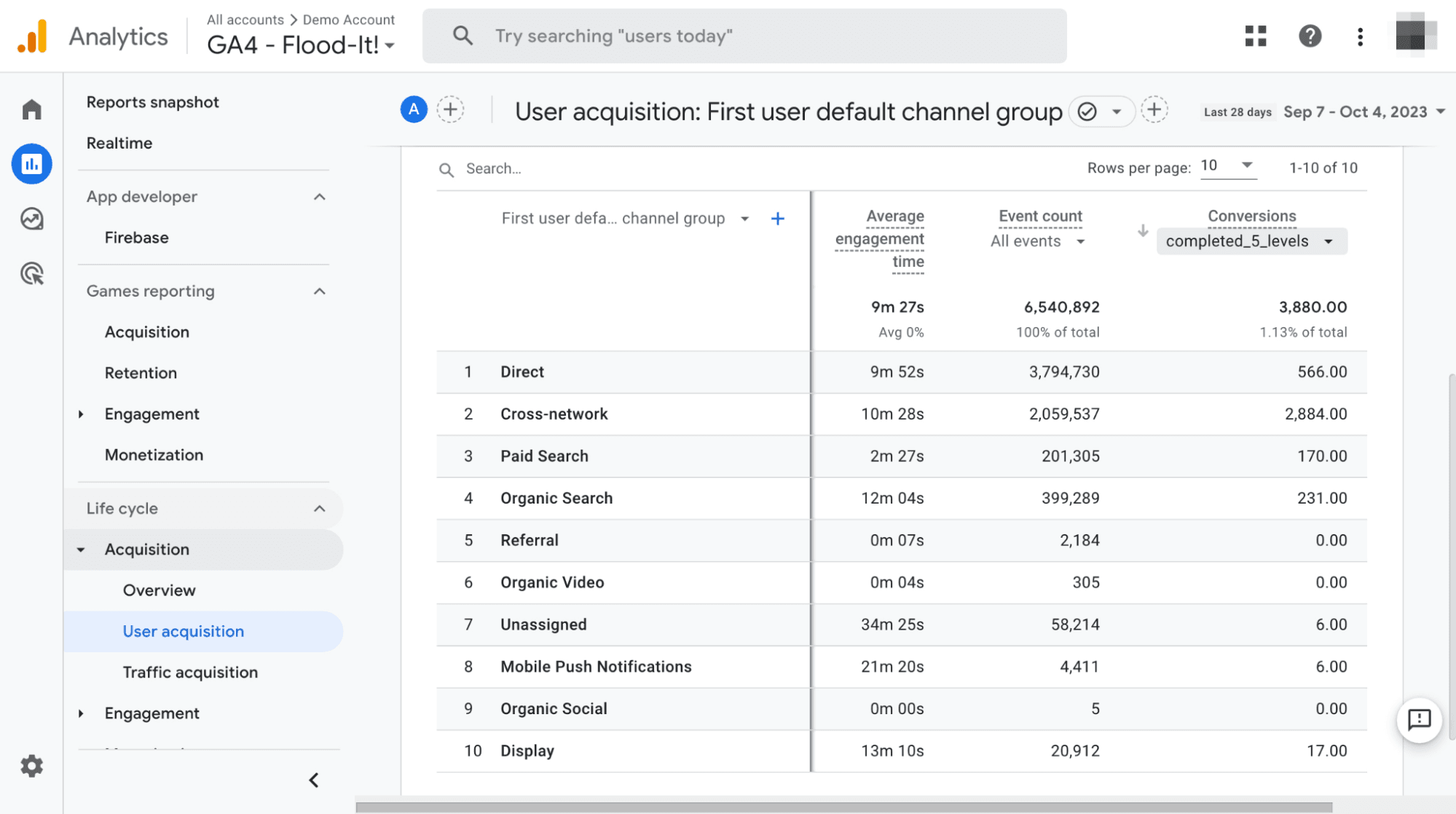Click the blue A comparison chip

pos(413,109)
